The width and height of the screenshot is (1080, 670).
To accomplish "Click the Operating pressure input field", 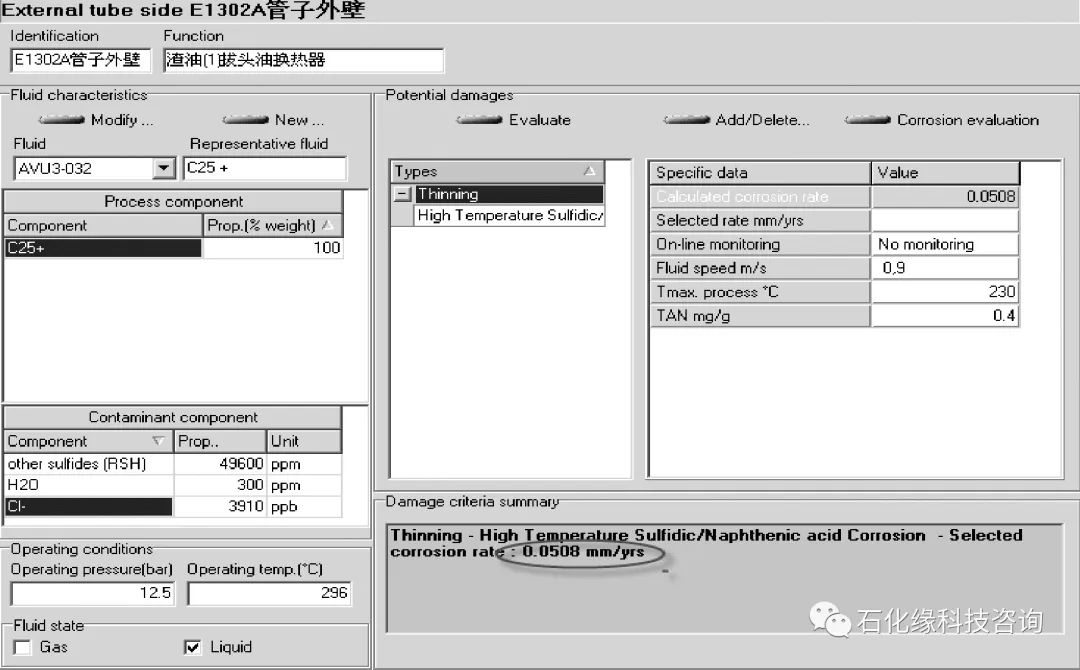I will (92, 593).
